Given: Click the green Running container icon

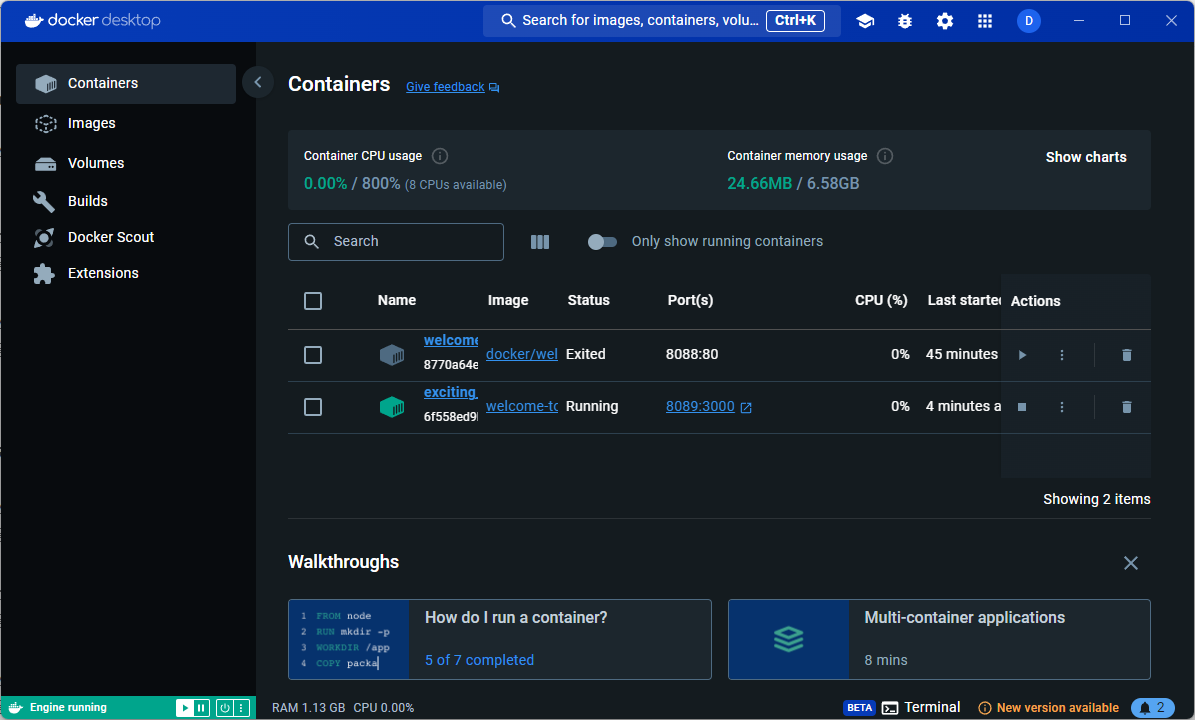Looking at the screenshot, I should click(x=392, y=407).
